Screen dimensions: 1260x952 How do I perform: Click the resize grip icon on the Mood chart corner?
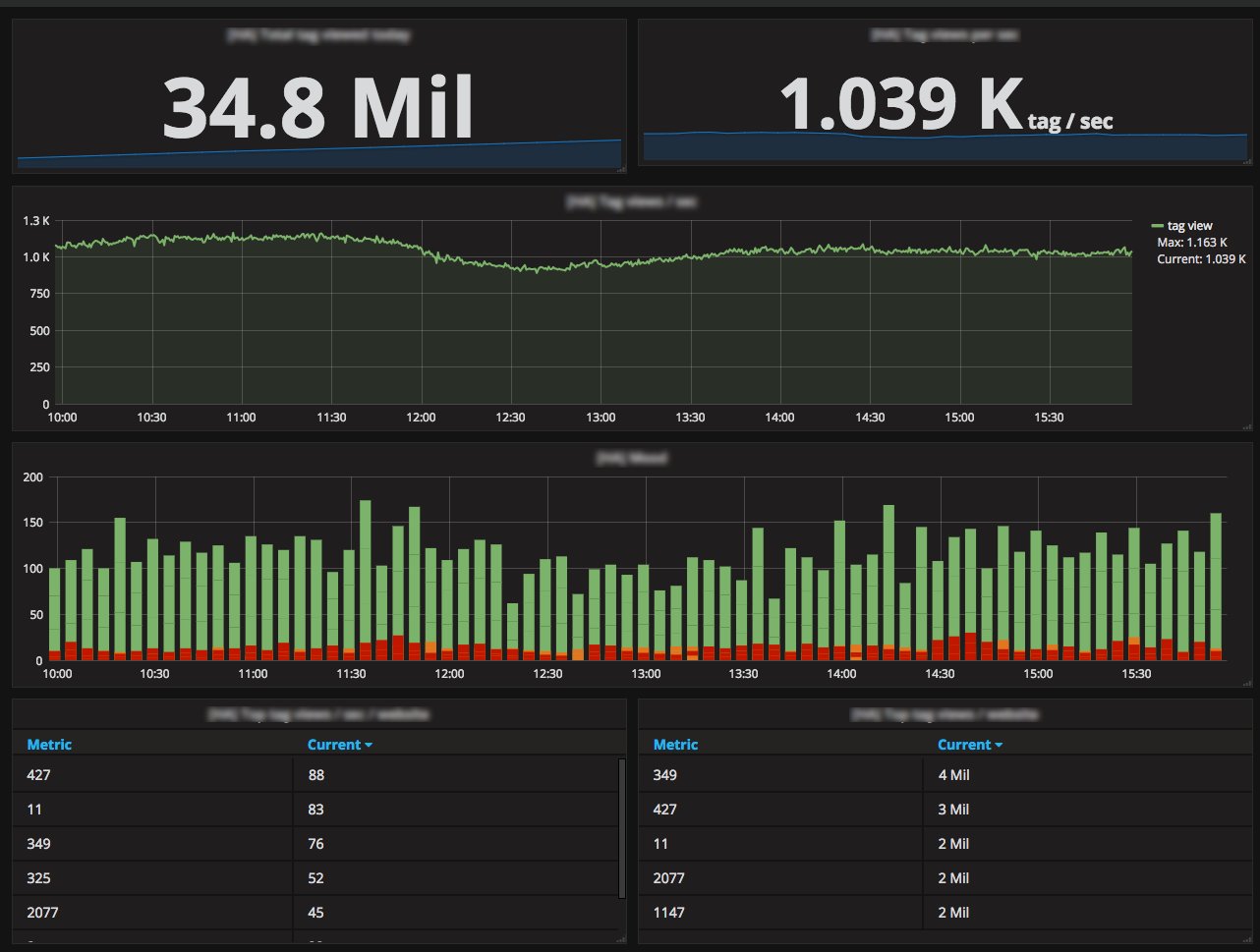[x=1248, y=681]
